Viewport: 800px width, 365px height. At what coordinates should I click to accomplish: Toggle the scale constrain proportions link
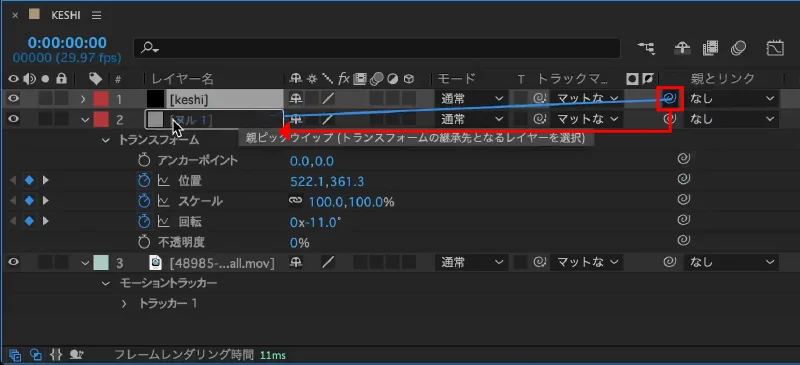coord(295,201)
